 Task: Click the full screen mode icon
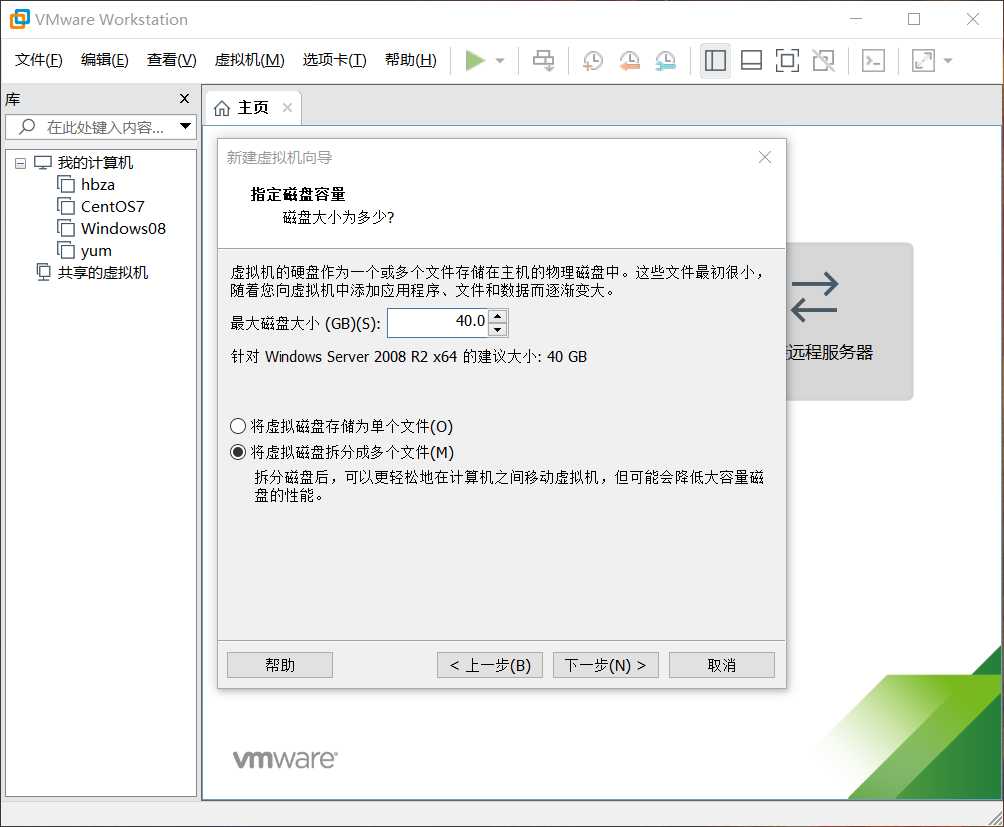click(787, 61)
